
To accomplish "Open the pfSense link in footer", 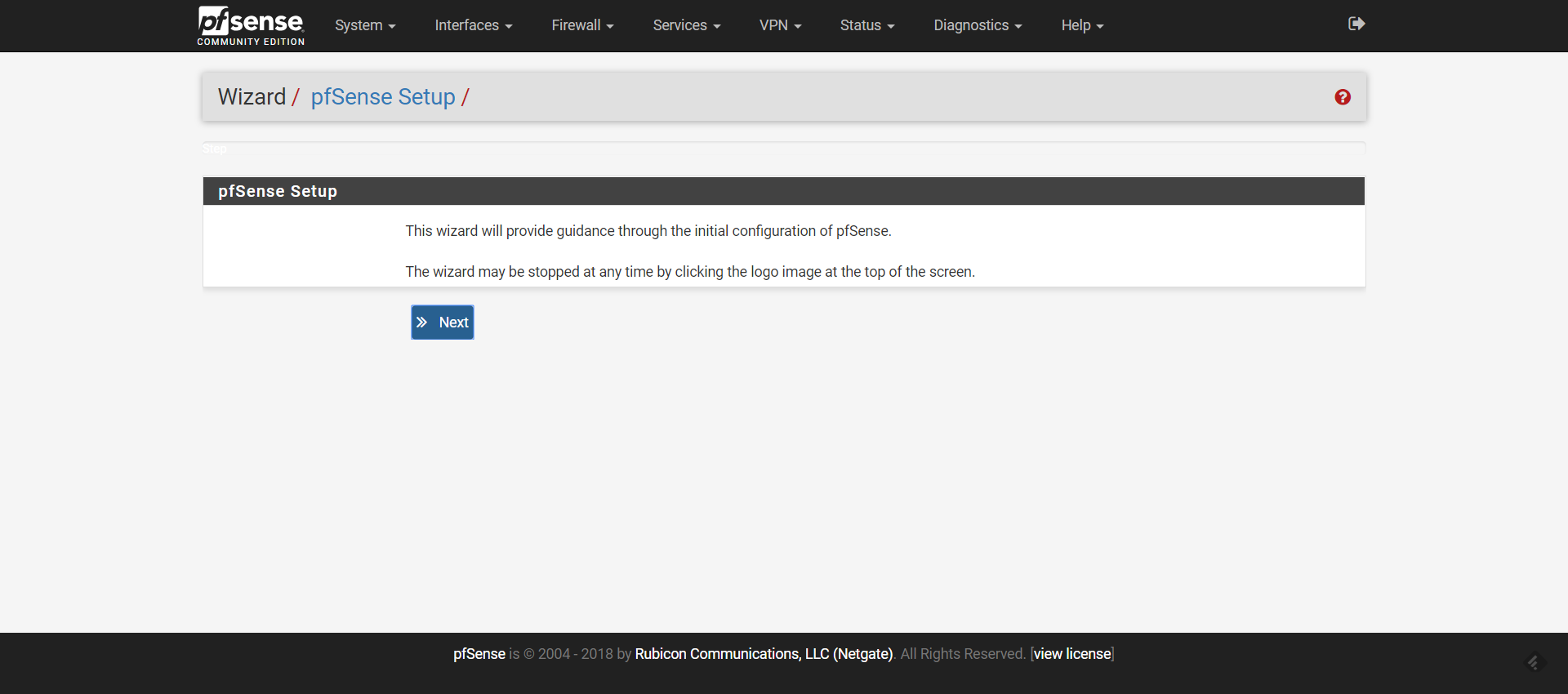I will [479, 654].
